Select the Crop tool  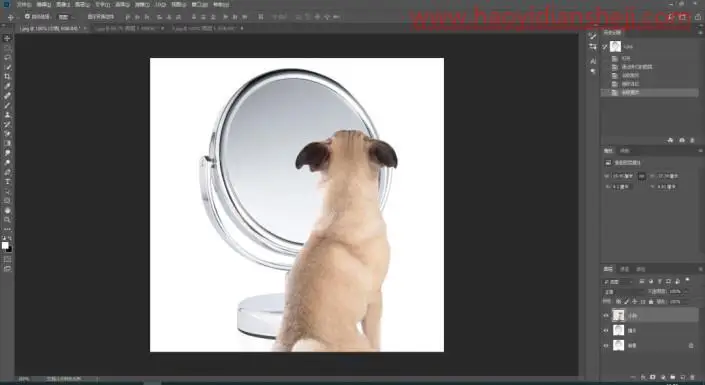tap(7, 76)
